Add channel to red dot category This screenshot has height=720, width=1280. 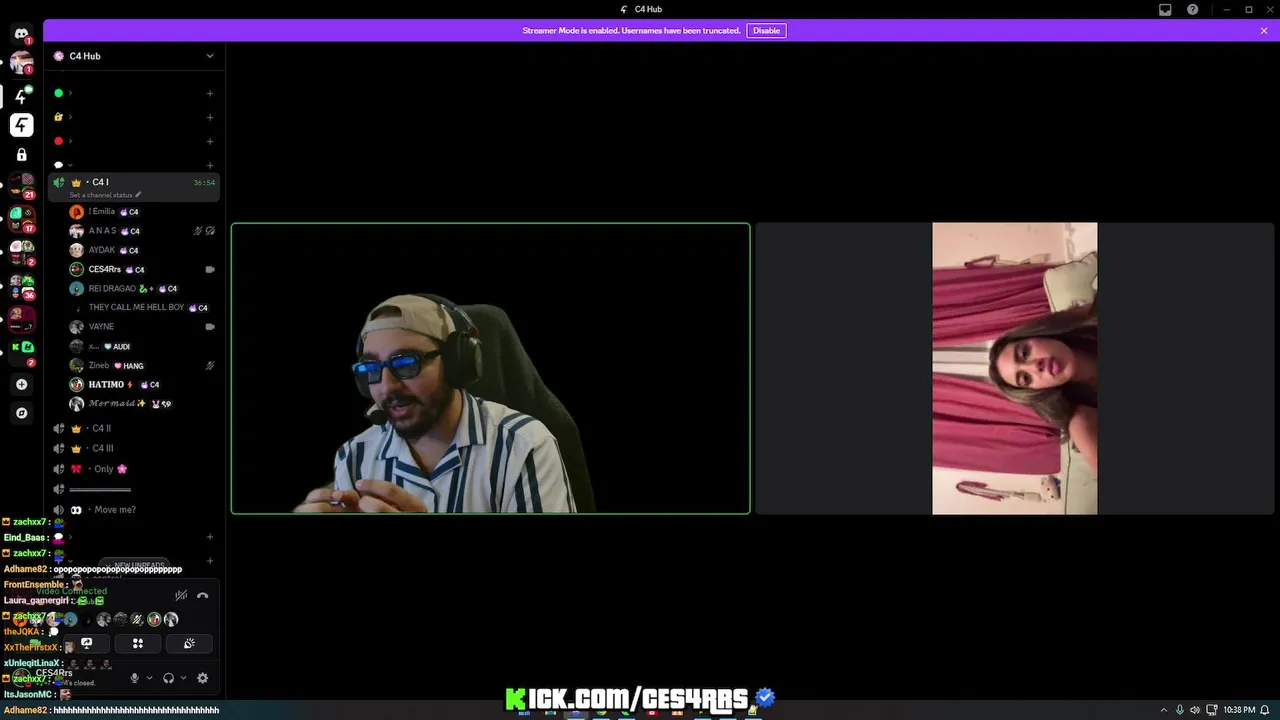[x=209, y=141]
